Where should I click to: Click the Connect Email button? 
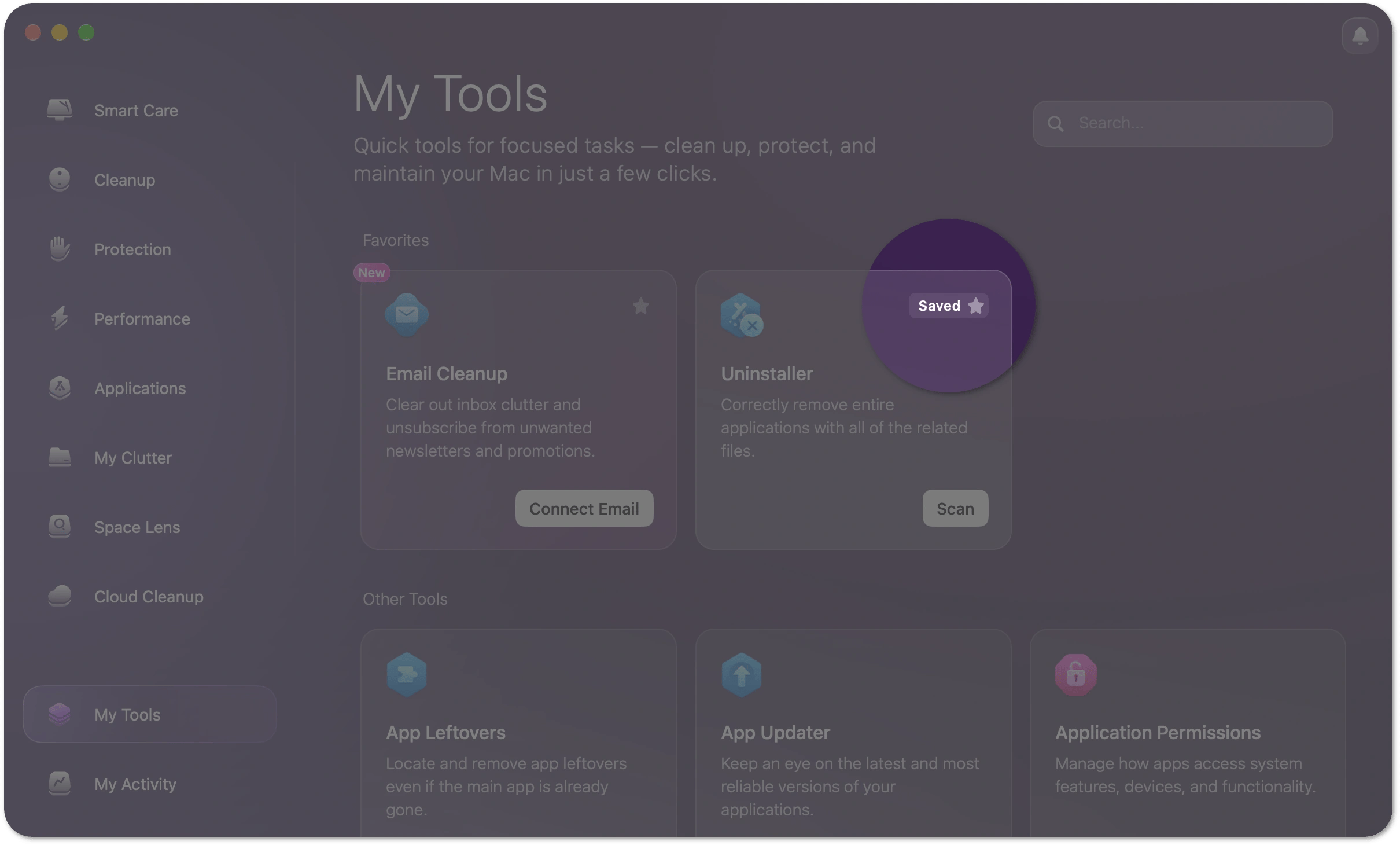(x=584, y=508)
